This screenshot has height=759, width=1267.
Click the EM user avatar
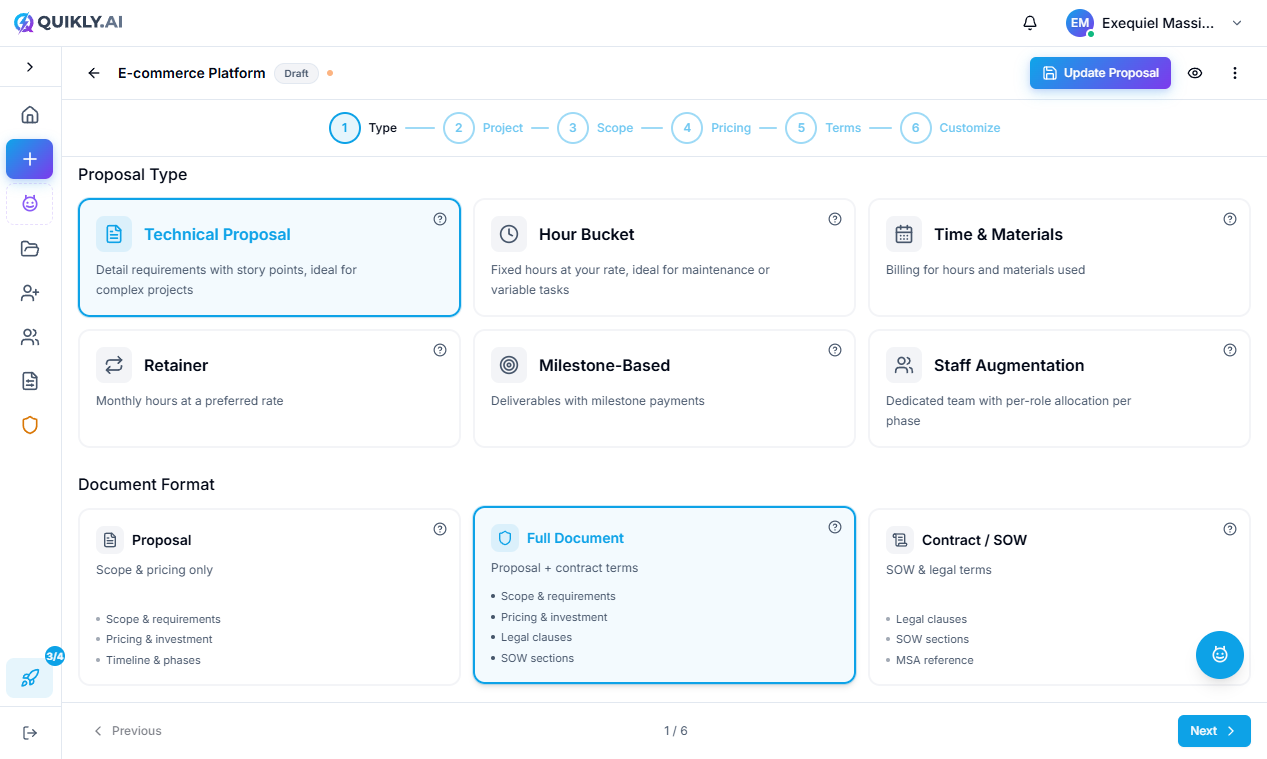click(x=1080, y=23)
